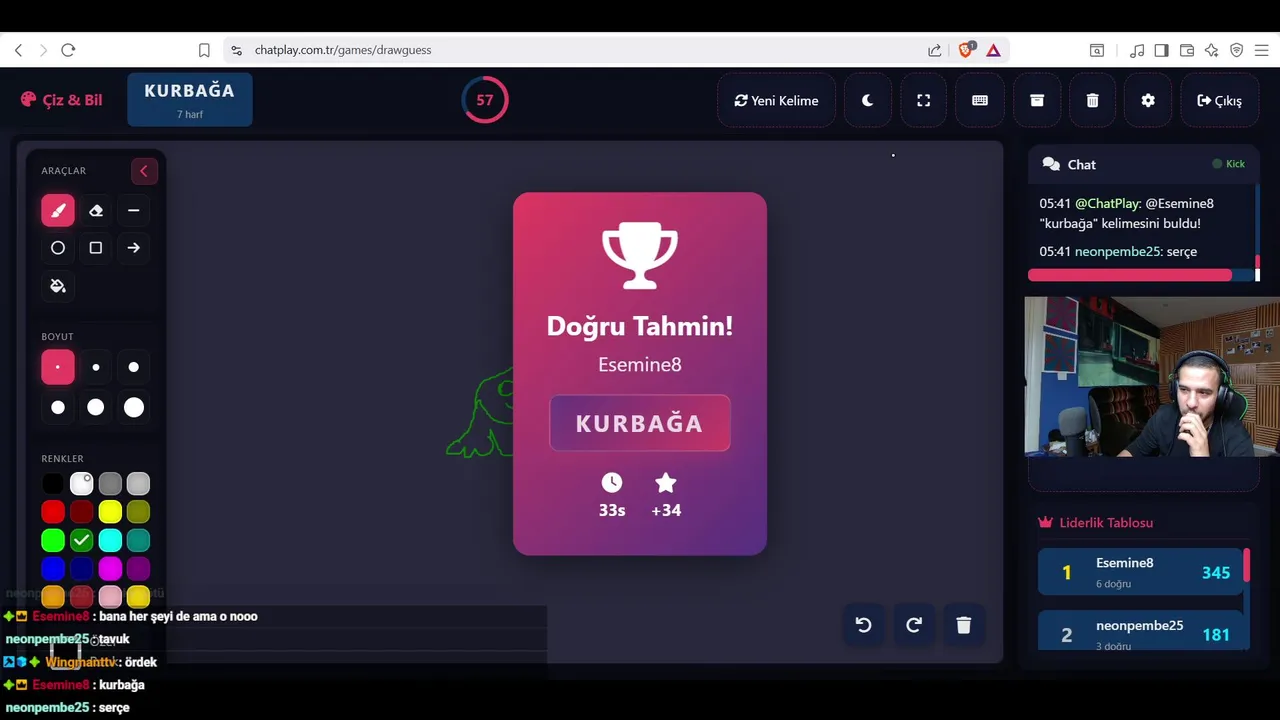This screenshot has height=720, width=1280.
Task: Select neonpembe25 leaderboard row
Action: 1140,633
